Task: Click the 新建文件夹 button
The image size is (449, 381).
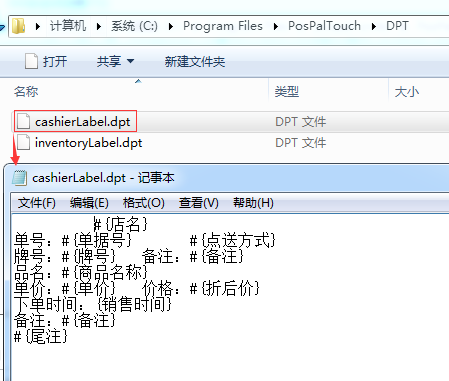Action: pyautogui.click(x=195, y=62)
